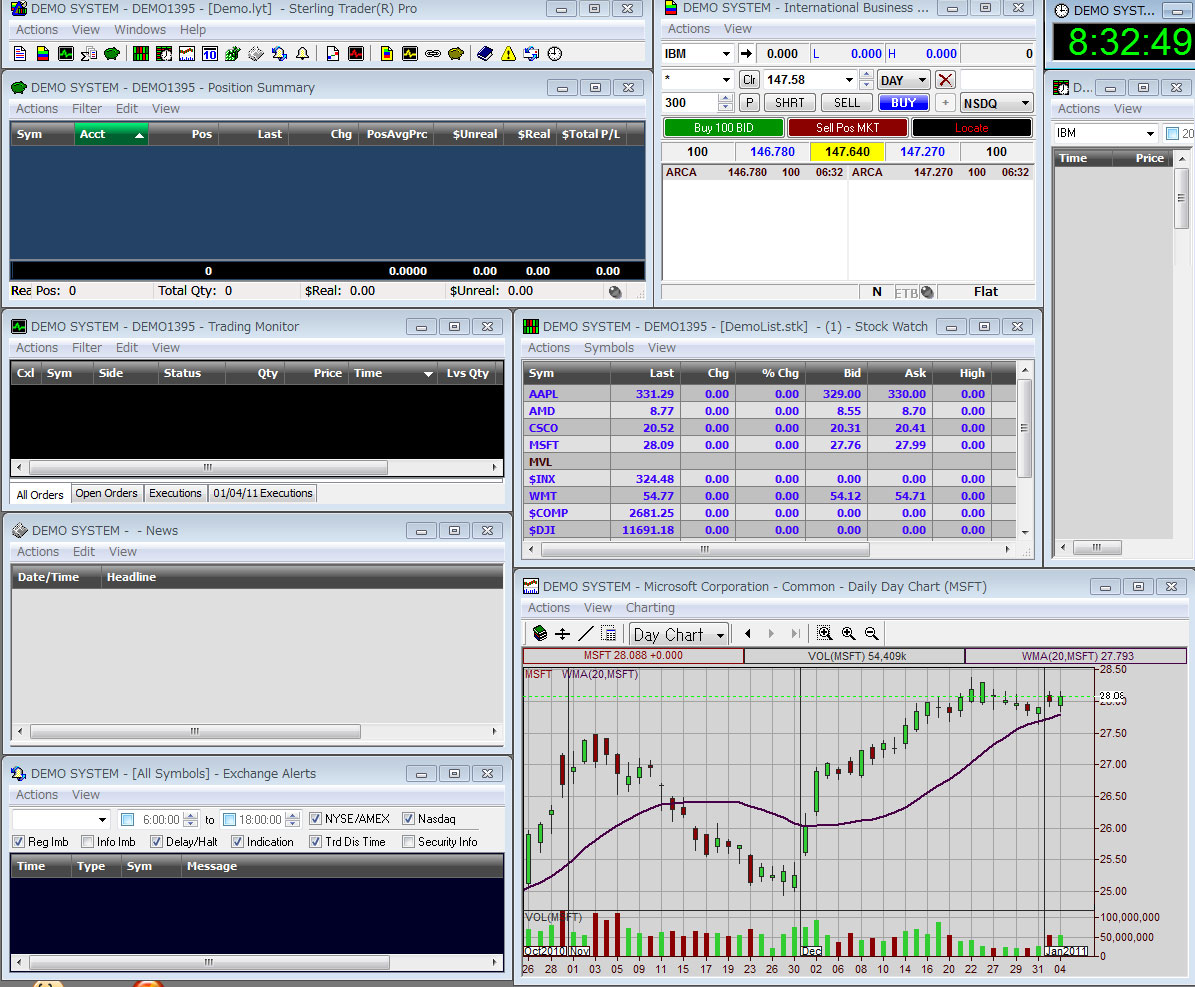The image size is (1195, 987).
Task: Open the IBM dropdown in the time and sales window
Action: (1150, 133)
